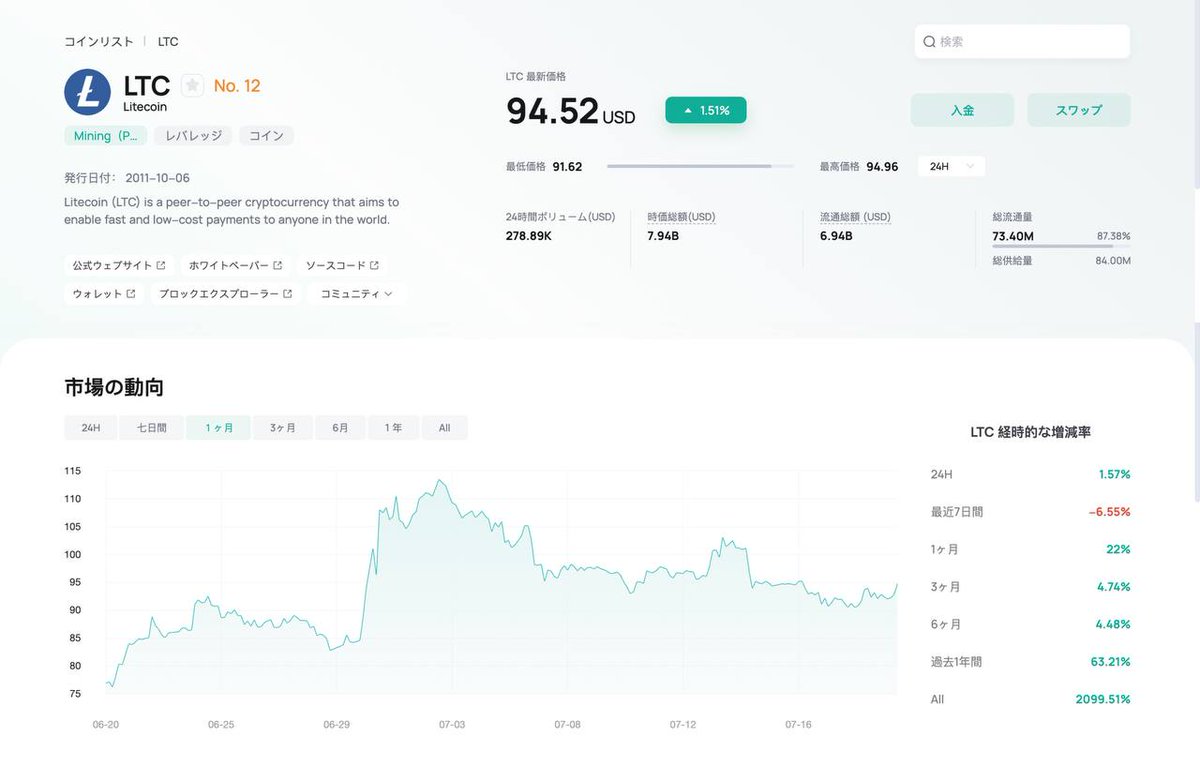Select the All chart timeframe

point(444,427)
